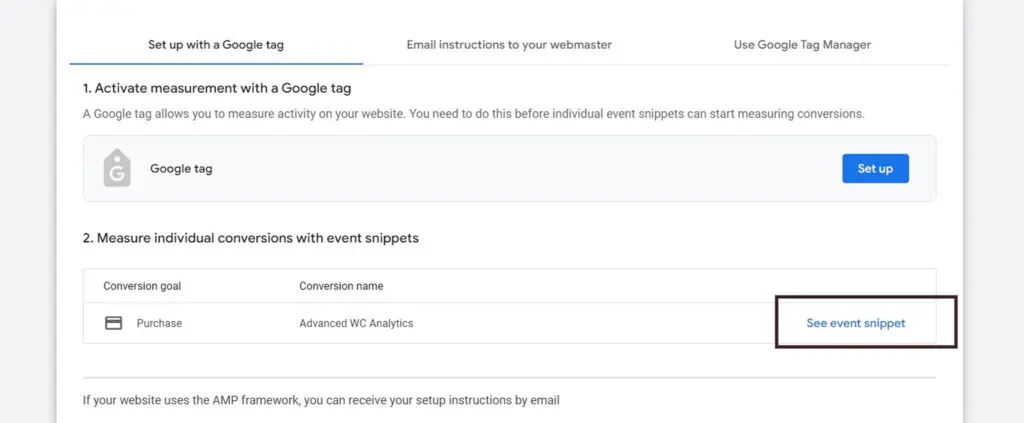1024x423 pixels.
Task: Click the 'Conversion name' column header
Action: click(341, 286)
